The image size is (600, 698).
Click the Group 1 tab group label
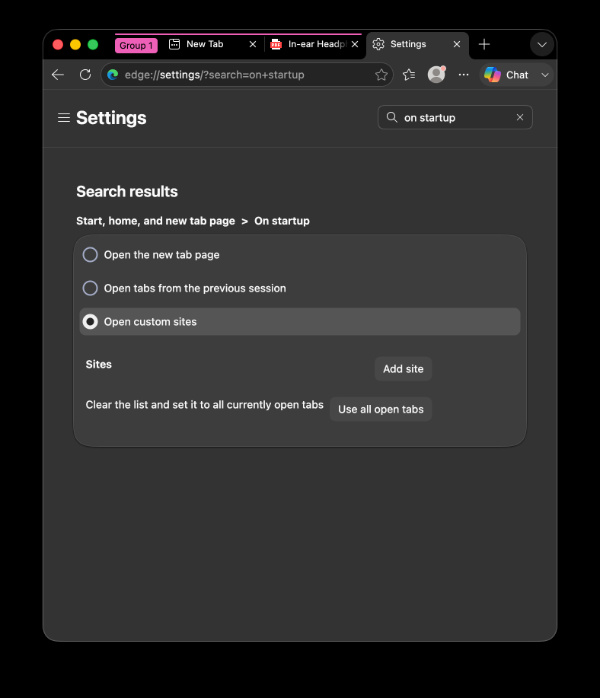click(x=136, y=45)
